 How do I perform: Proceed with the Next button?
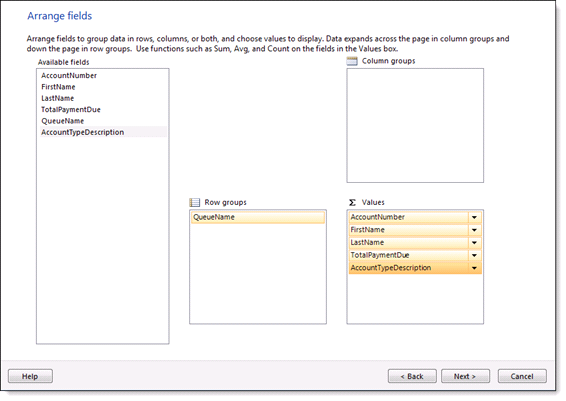[465, 376]
